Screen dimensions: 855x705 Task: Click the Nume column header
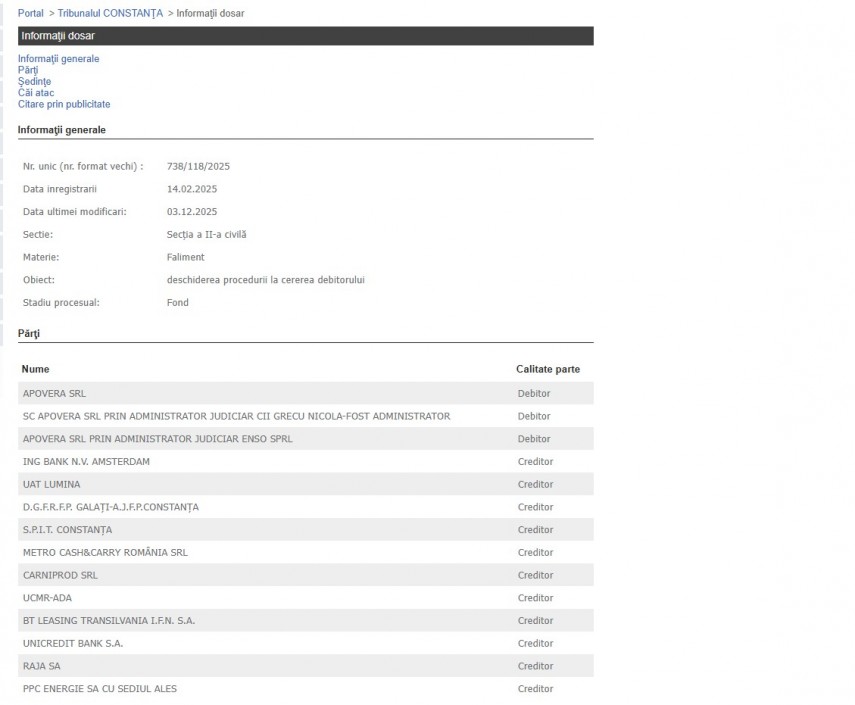point(35,369)
